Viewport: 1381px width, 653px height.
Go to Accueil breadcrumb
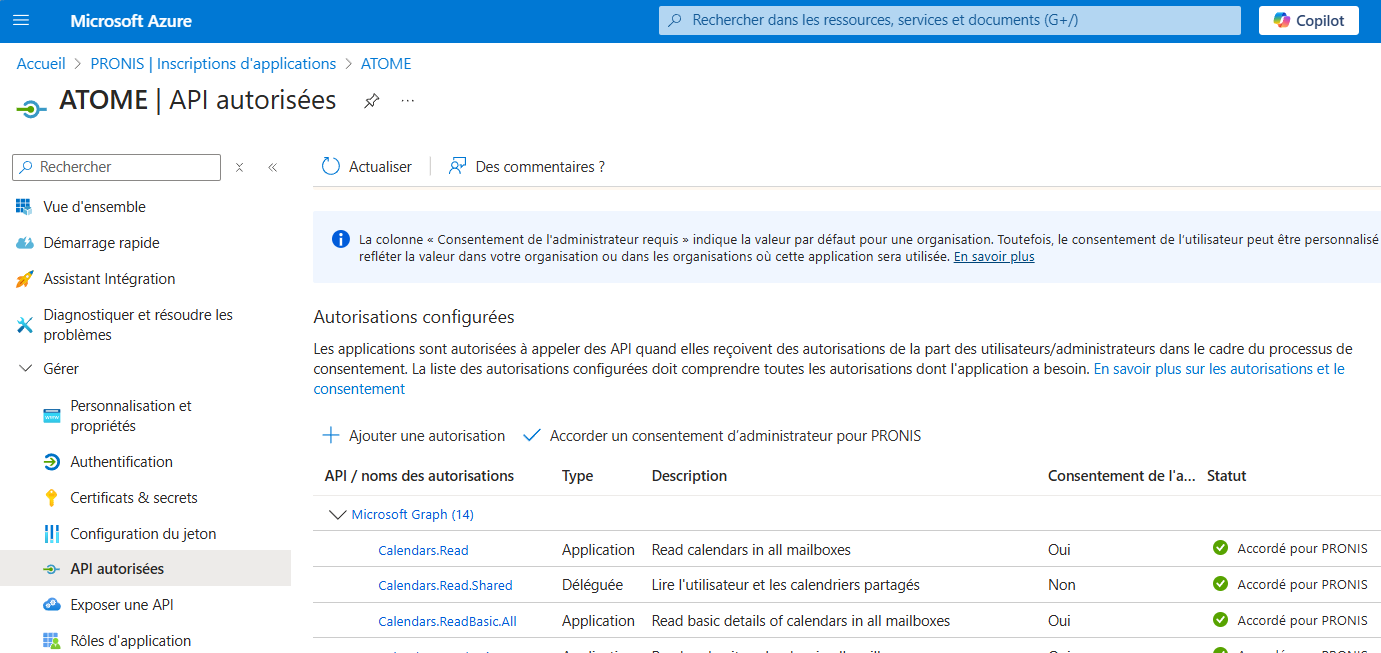(41, 63)
